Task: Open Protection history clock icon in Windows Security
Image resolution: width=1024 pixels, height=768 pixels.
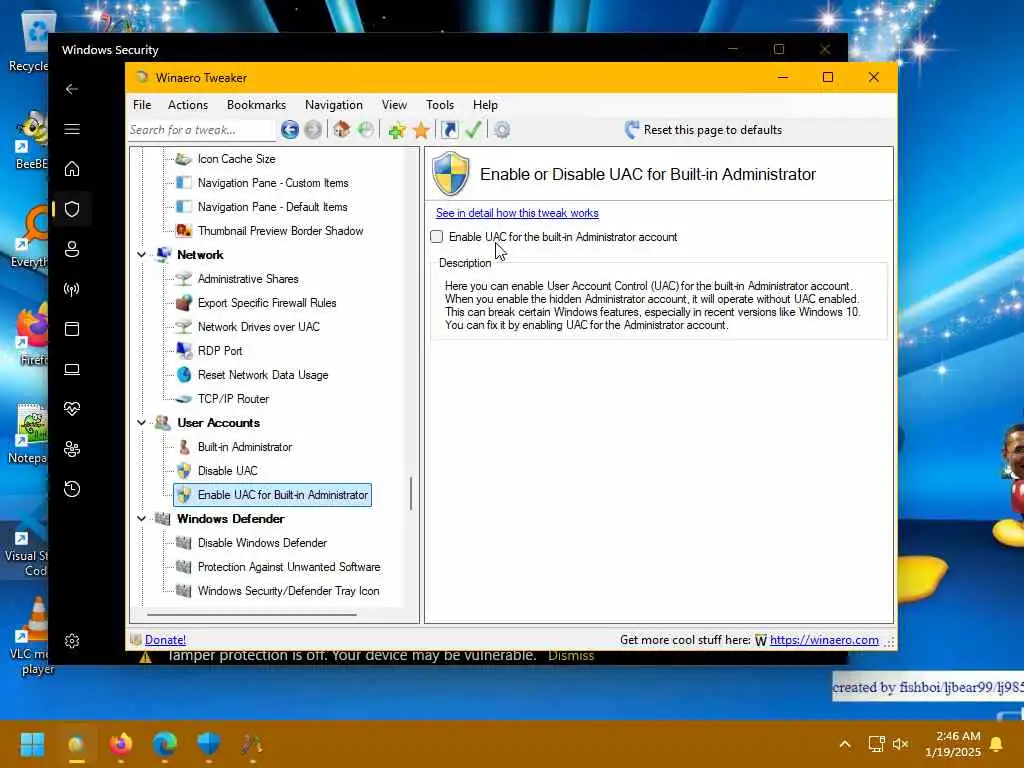Action: click(x=72, y=488)
